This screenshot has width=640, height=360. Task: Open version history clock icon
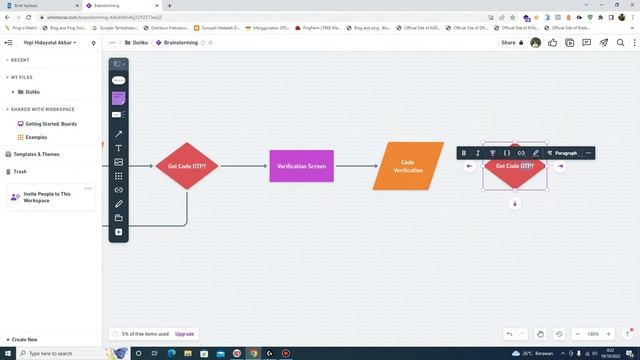(559, 334)
